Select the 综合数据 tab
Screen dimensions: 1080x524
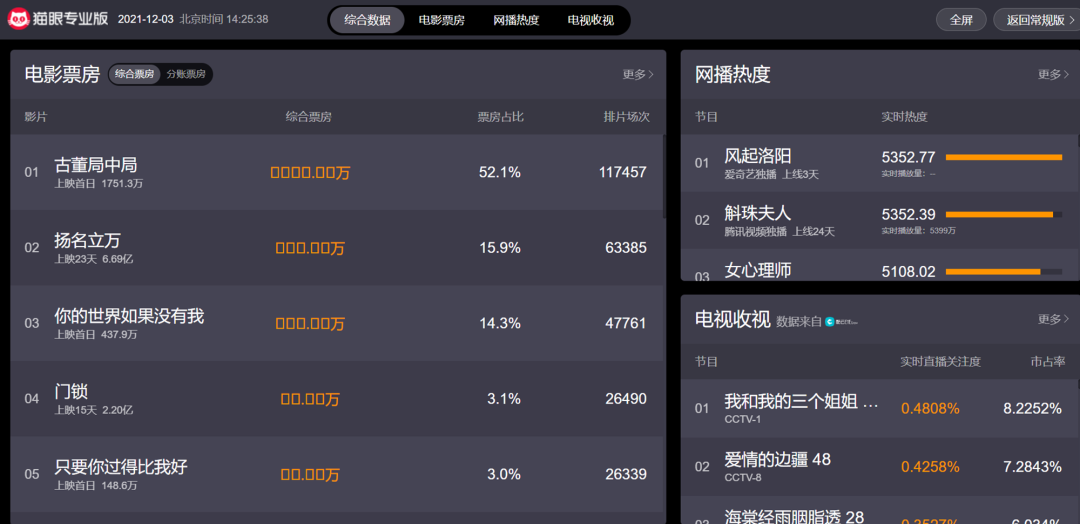tap(367, 20)
